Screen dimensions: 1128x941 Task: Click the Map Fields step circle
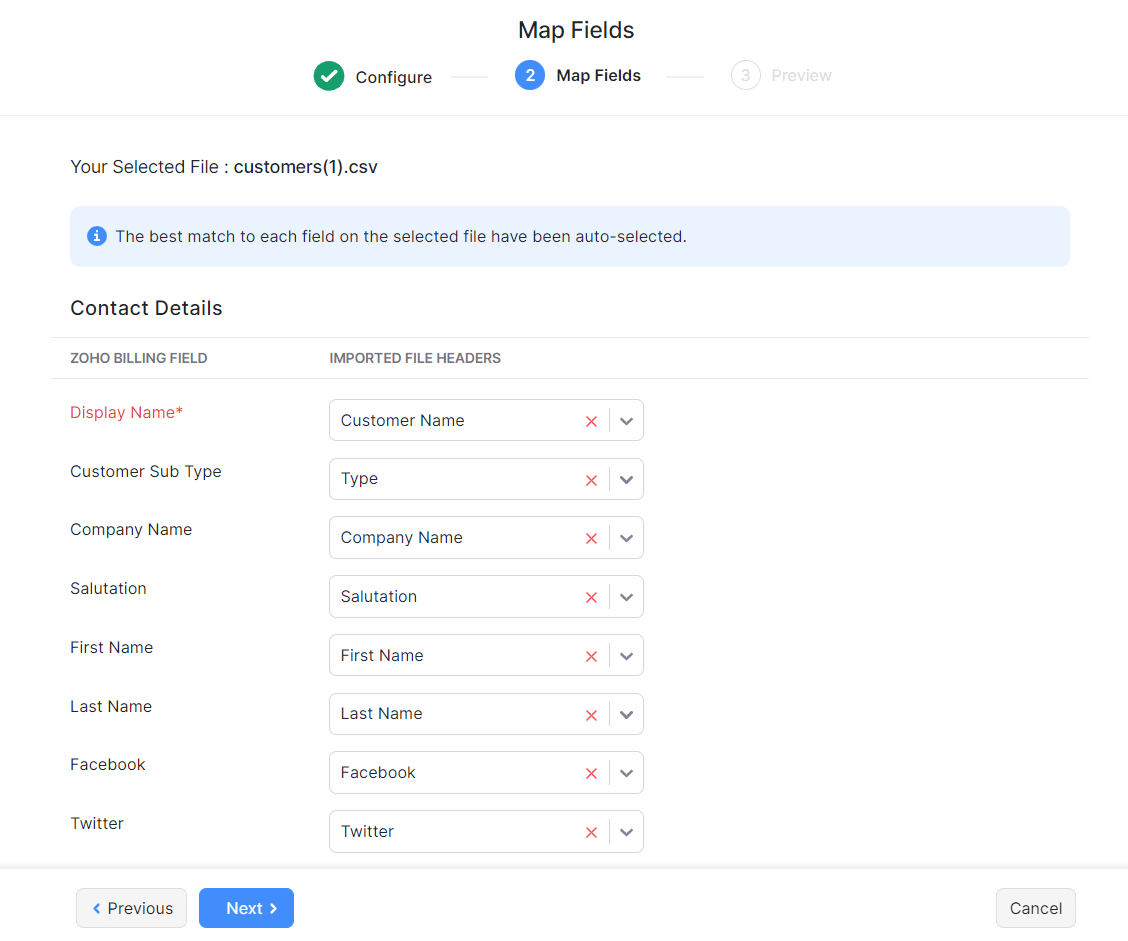coord(530,75)
